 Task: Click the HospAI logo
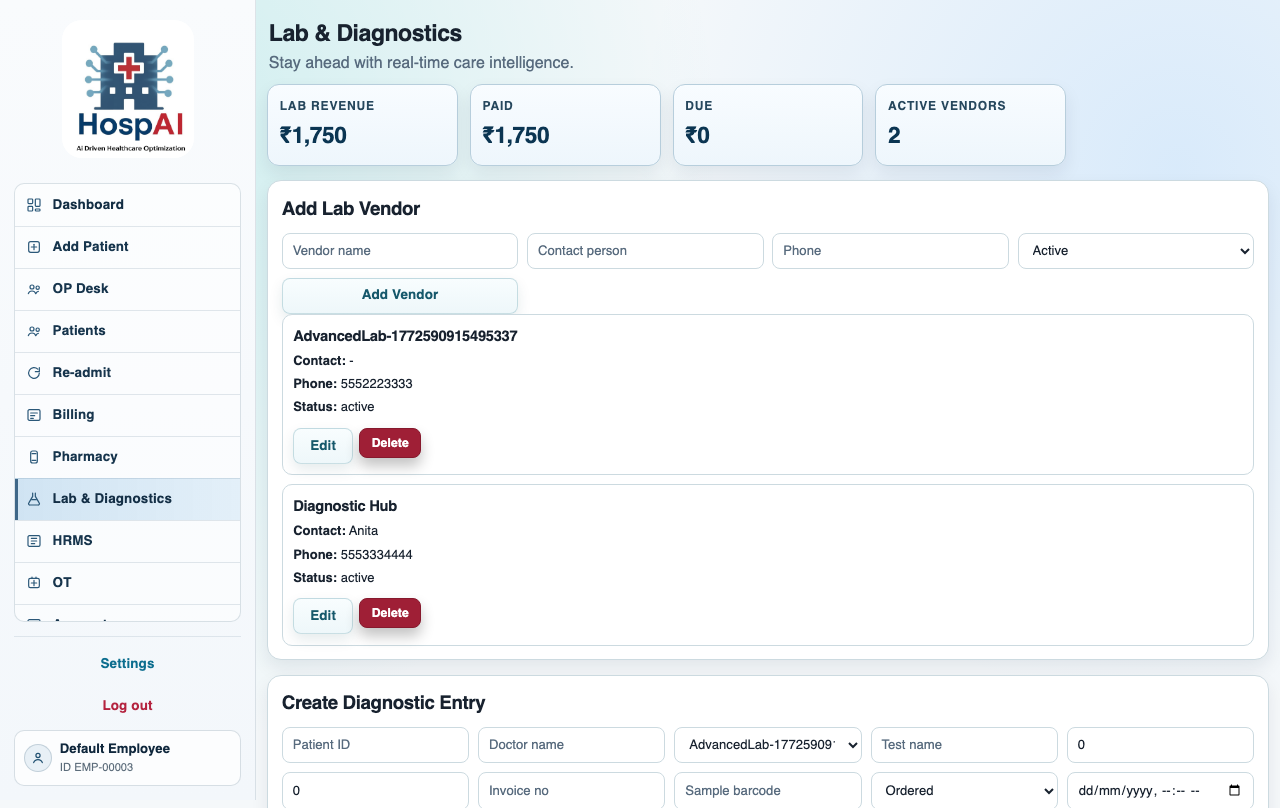point(127,88)
